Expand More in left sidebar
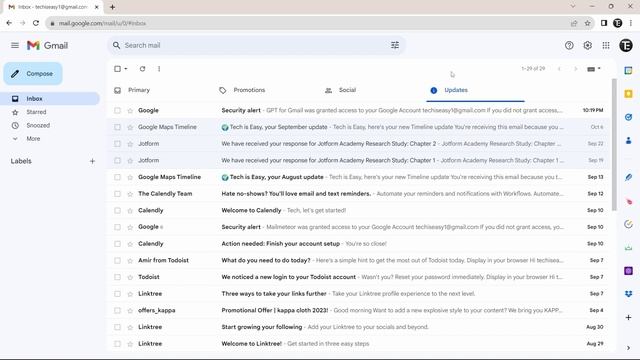 33,139
